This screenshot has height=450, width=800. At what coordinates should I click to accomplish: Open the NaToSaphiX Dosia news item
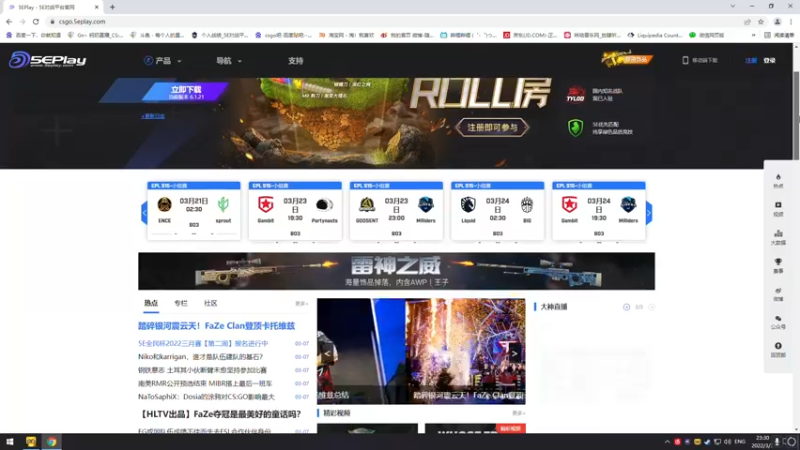(206, 396)
